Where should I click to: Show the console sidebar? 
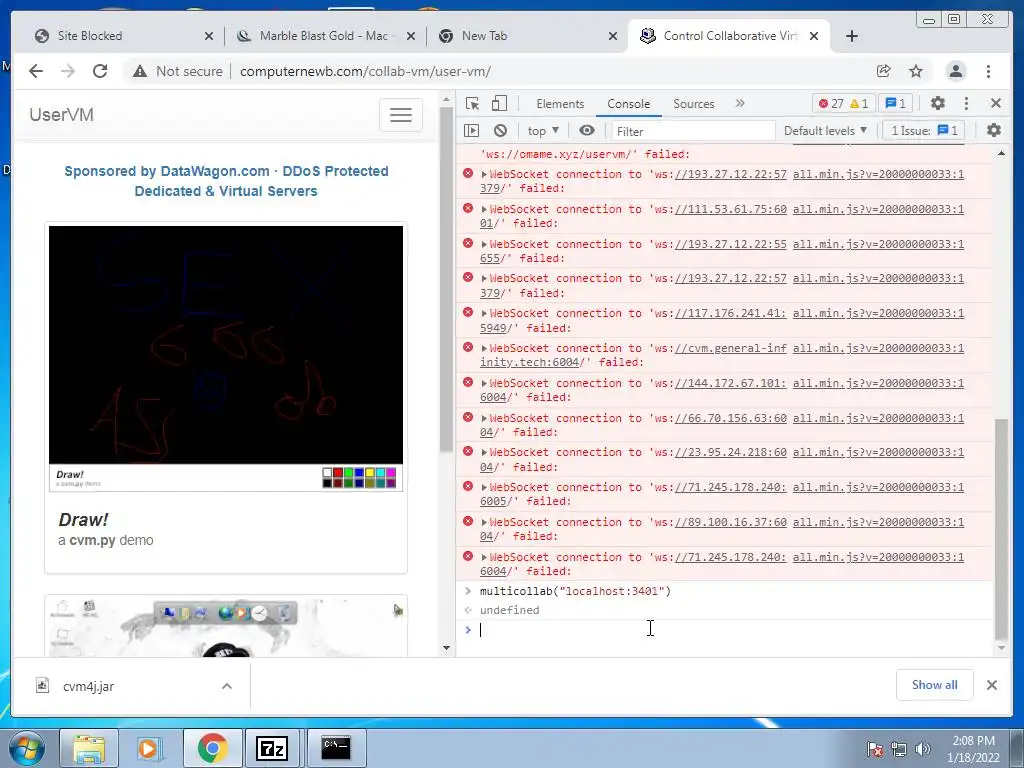click(x=472, y=131)
